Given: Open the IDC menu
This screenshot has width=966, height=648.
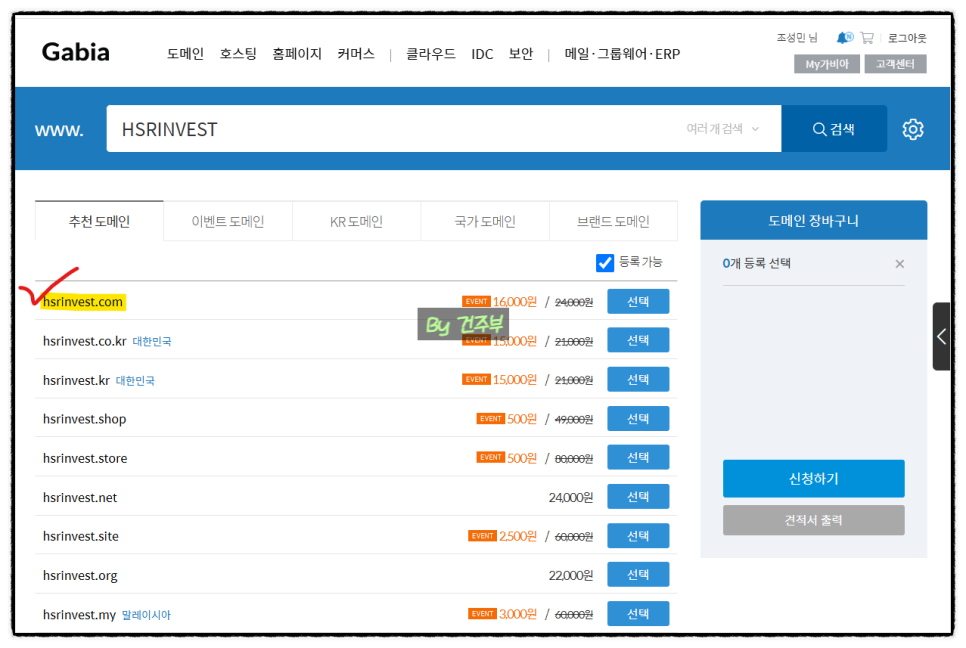Looking at the screenshot, I should (x=482, y=54).
